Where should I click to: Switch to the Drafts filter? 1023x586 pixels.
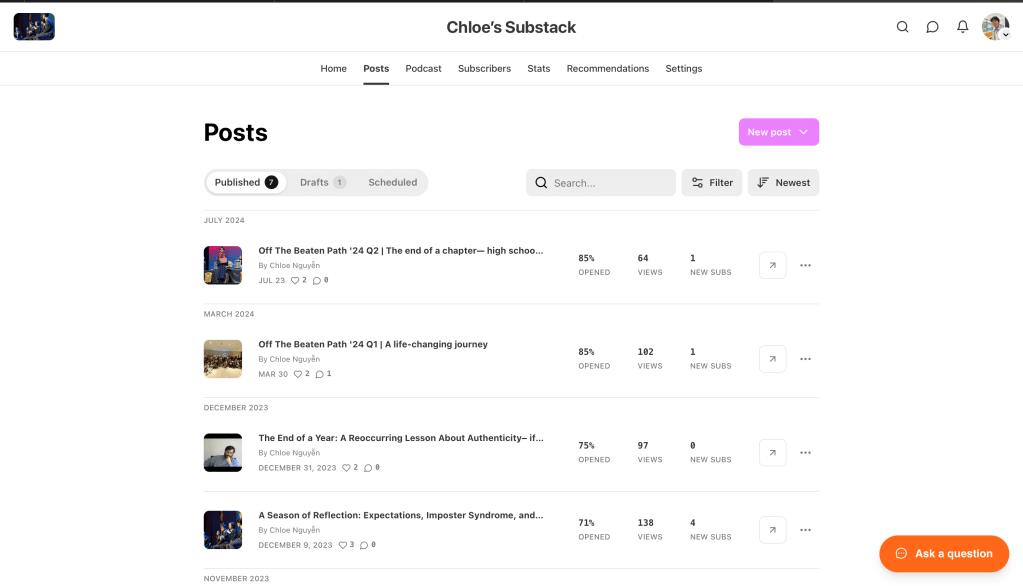pos(322,182)
